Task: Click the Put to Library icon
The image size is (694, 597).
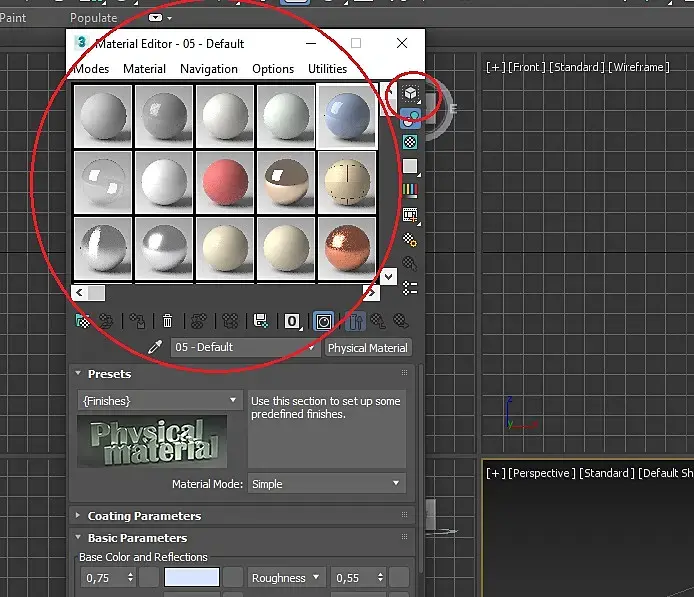Action: (x=261, y=321)
